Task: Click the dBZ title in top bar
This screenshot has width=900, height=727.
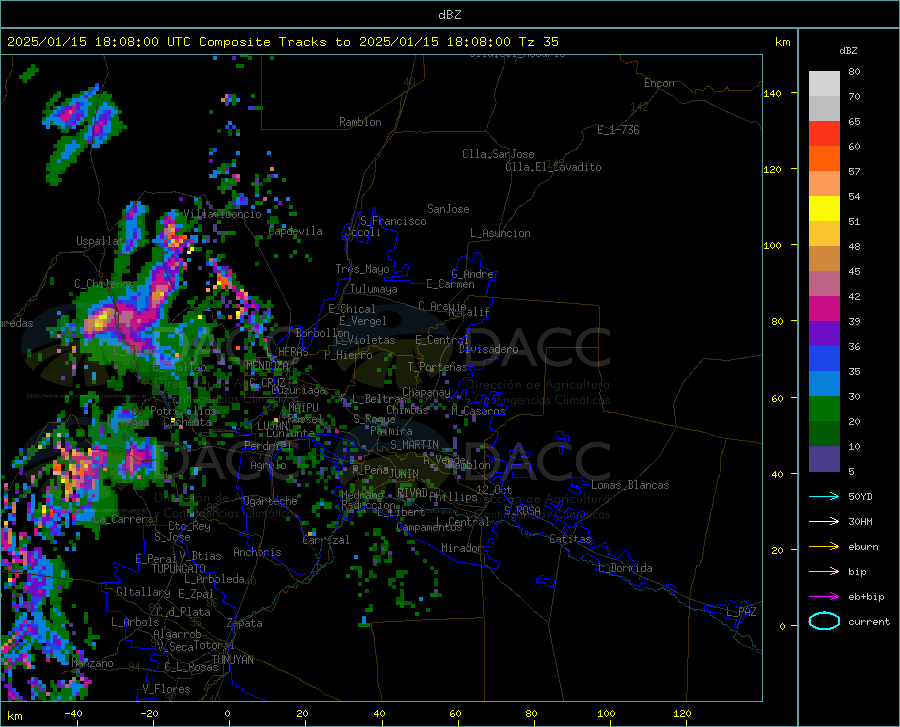Action: point(449,15)
